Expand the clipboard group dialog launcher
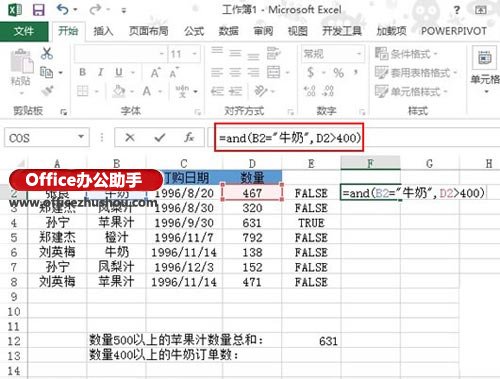 click(x=64, y=112)
